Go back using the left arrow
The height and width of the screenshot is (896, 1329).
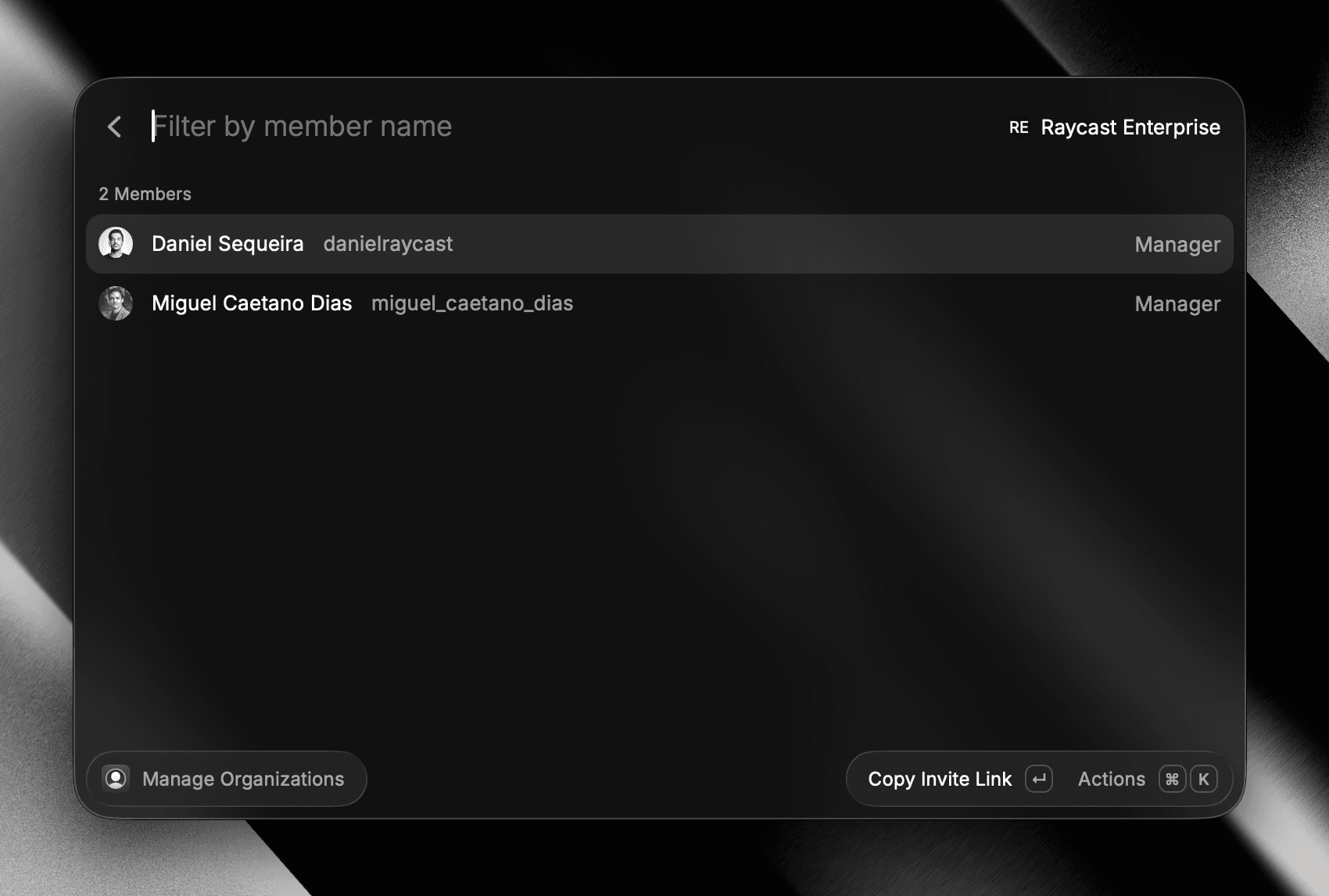point(115,127)
